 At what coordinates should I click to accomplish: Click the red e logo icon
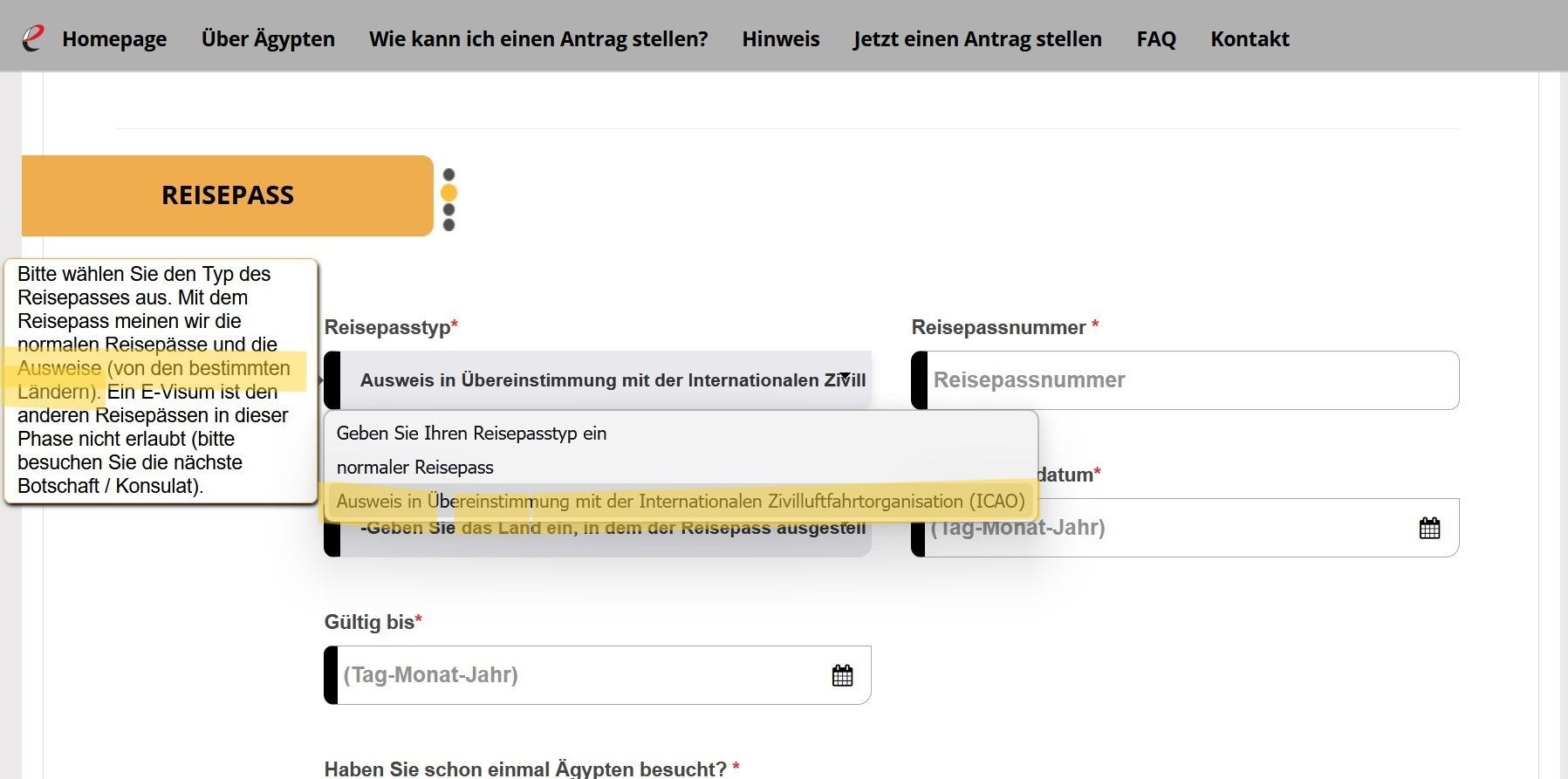pyautogui.click(x=32, y=38)
